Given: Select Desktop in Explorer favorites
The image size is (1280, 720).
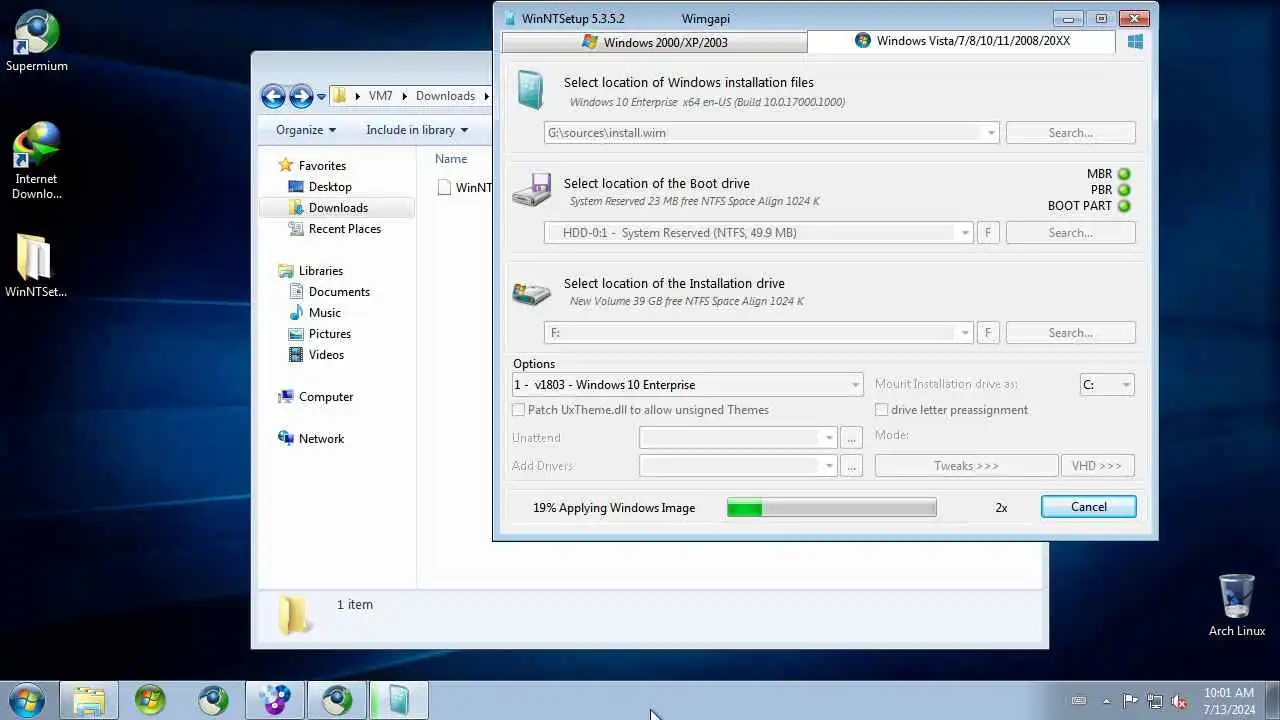Looking at the screenshot, I should (330, 187).
